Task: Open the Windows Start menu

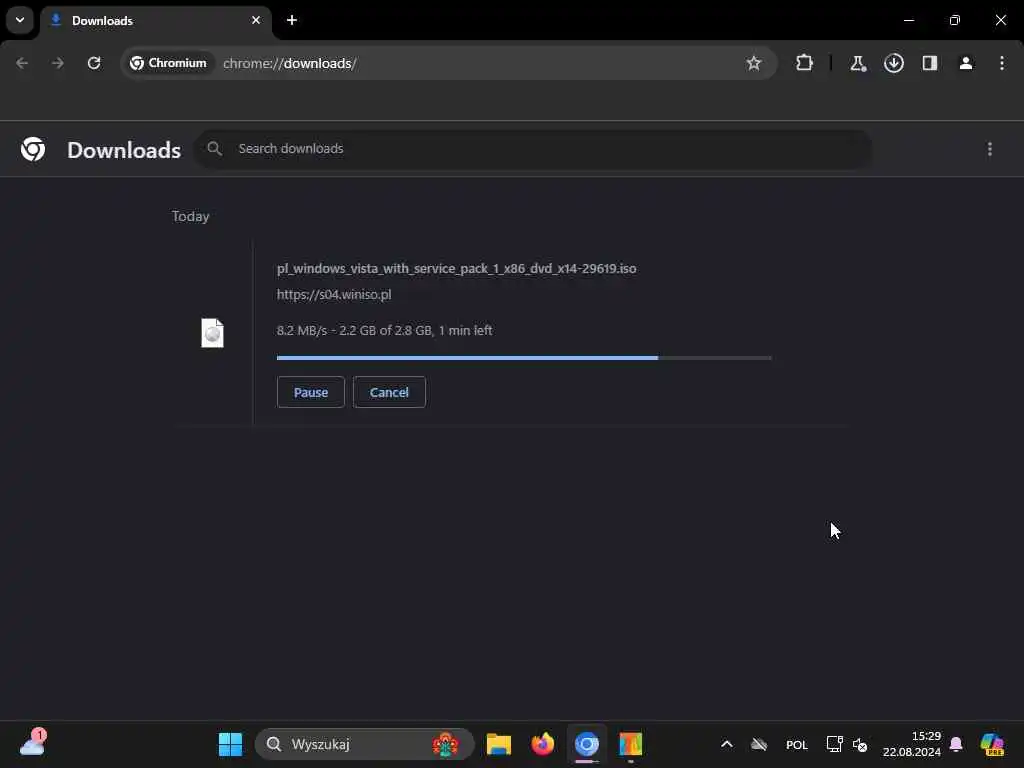Action: pyautogui.click(x=230, y=744)
